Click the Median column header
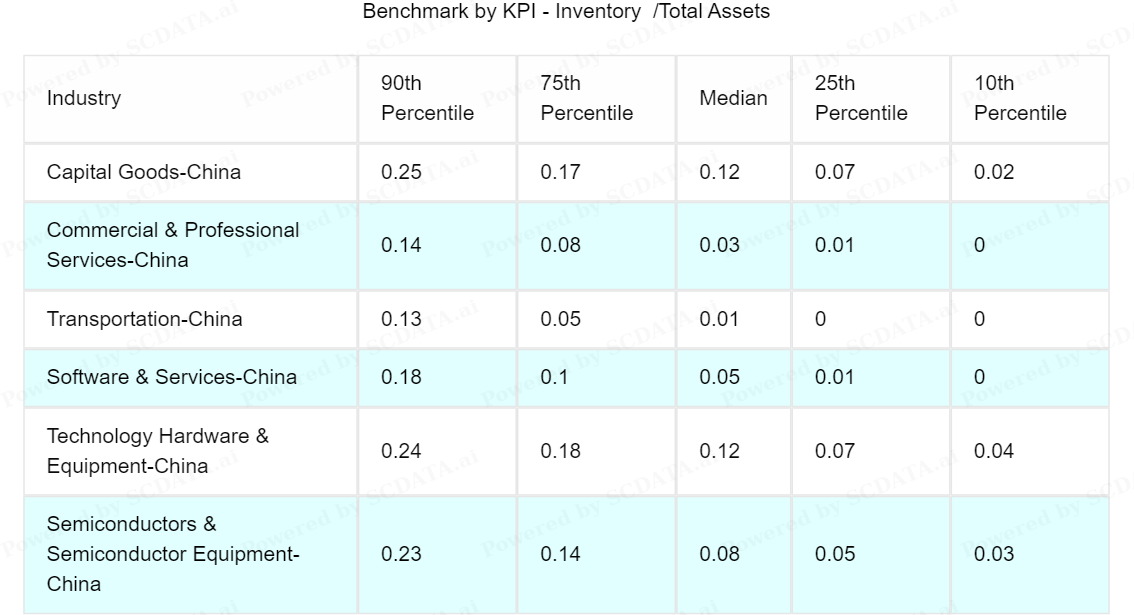Image resolution: width=1134 pixels, height=615 pixels. tap(733, 99)
